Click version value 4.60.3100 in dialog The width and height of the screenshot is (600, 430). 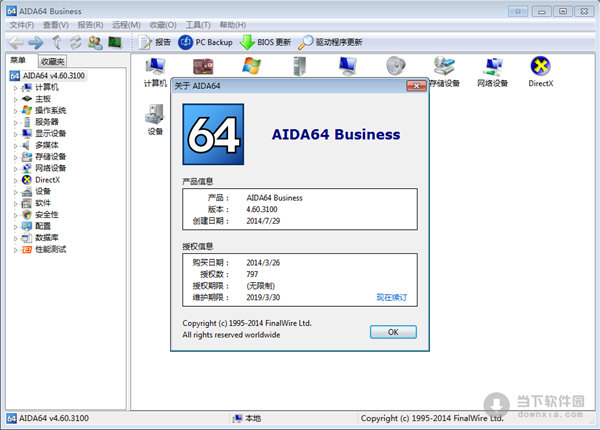click(262, 209)
